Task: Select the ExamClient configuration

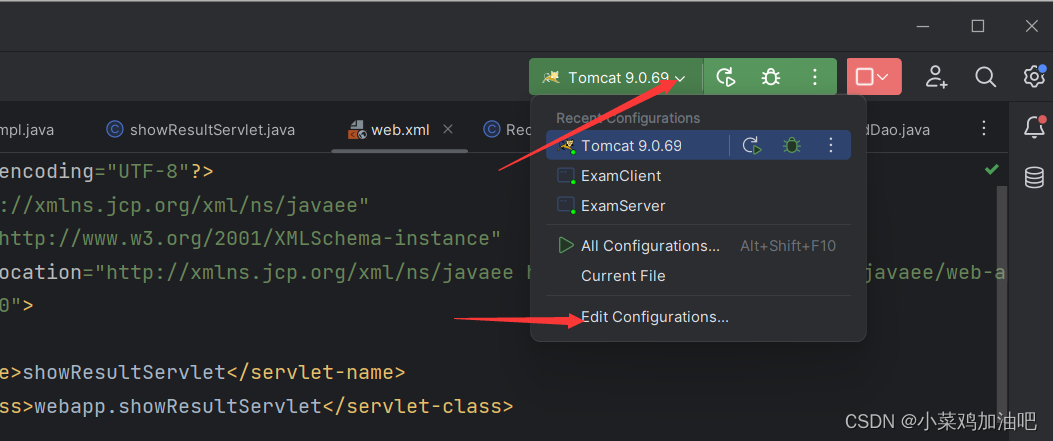Action: (x=698, y=176)
